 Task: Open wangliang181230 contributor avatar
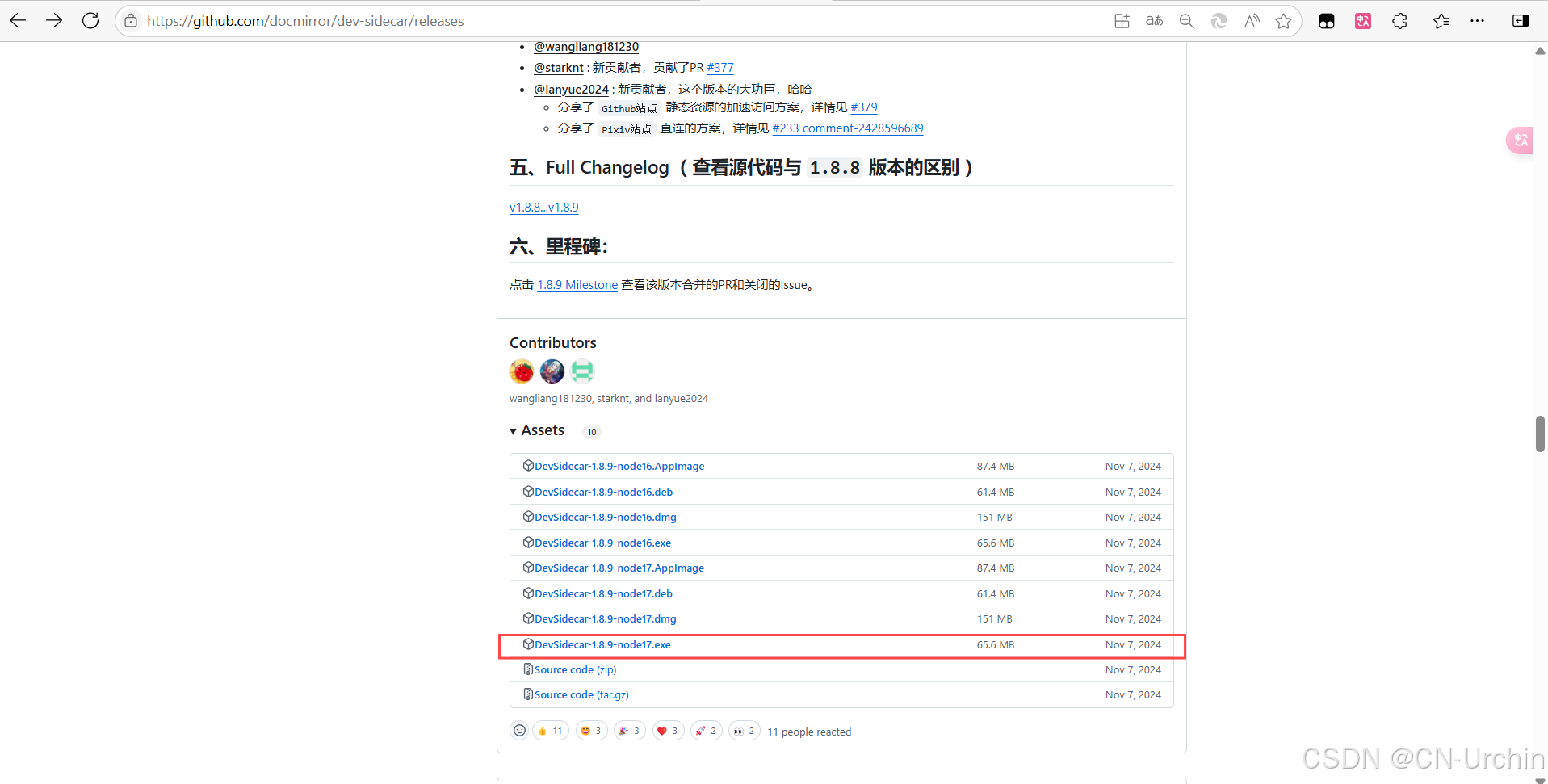(x=522, y=371)
